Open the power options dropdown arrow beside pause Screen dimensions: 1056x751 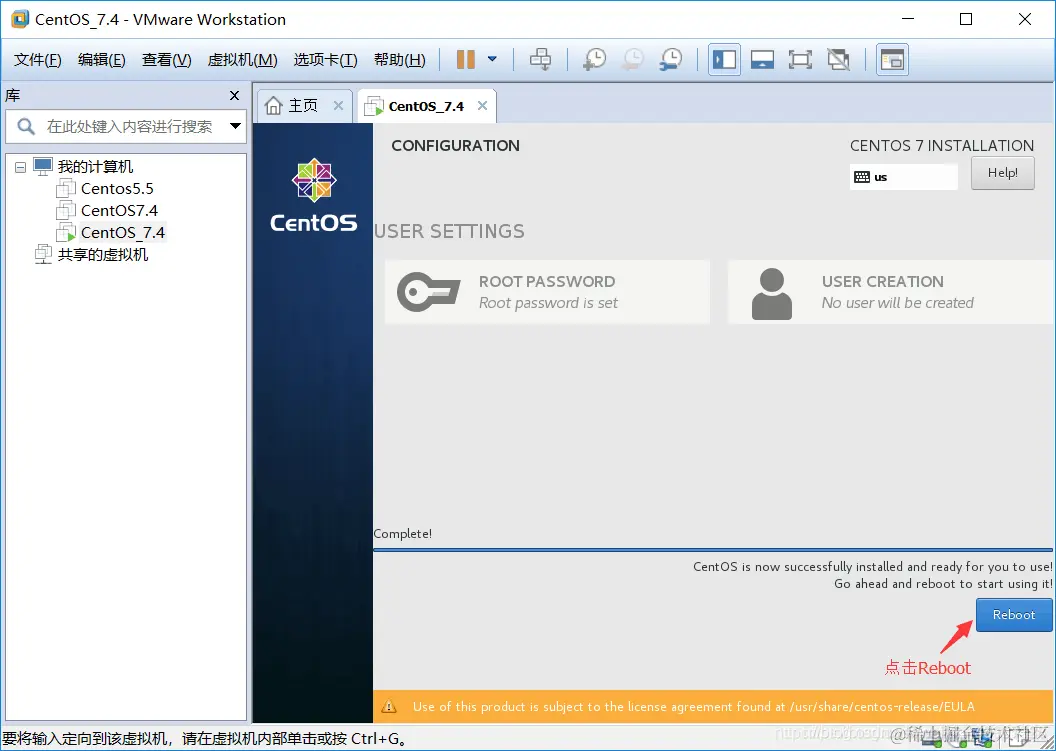pos(492,59)
